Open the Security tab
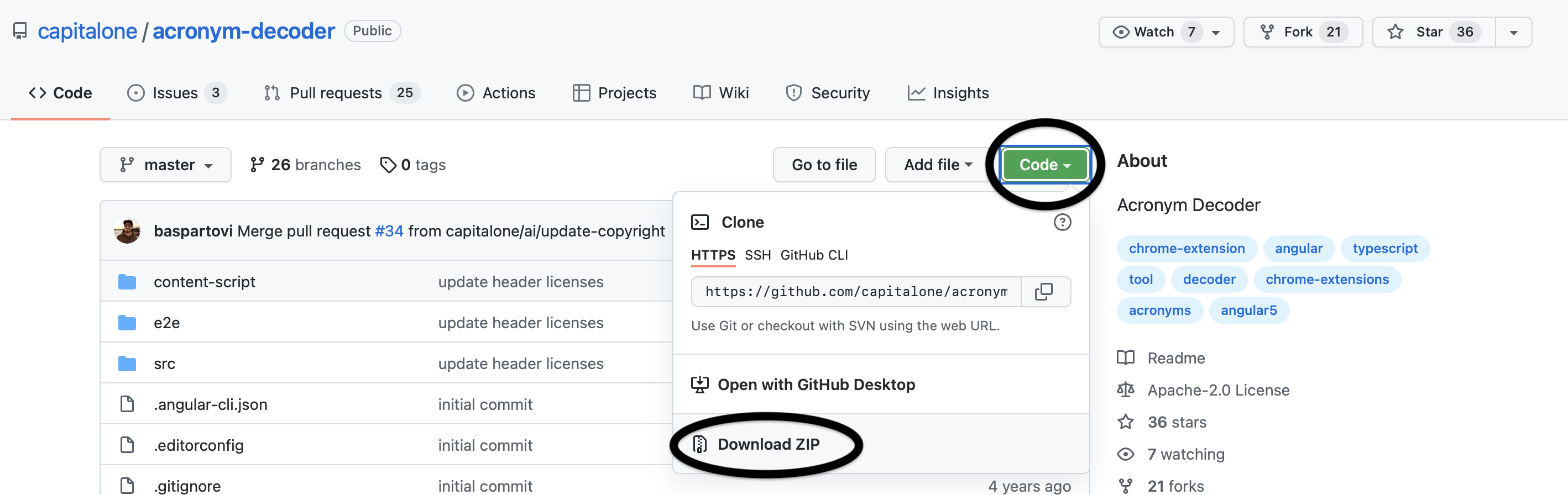 (x=828, y=93)
